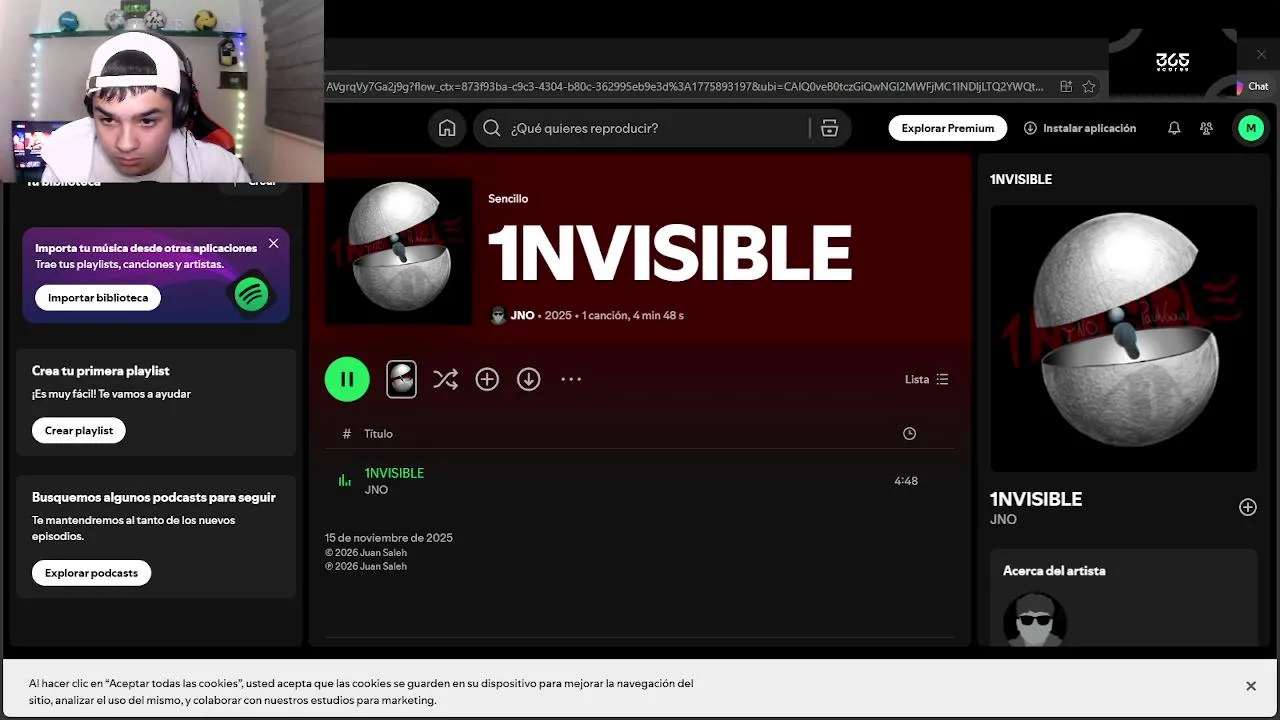Toggle shuffle for 1NVISIBLE

pos(445,379)
